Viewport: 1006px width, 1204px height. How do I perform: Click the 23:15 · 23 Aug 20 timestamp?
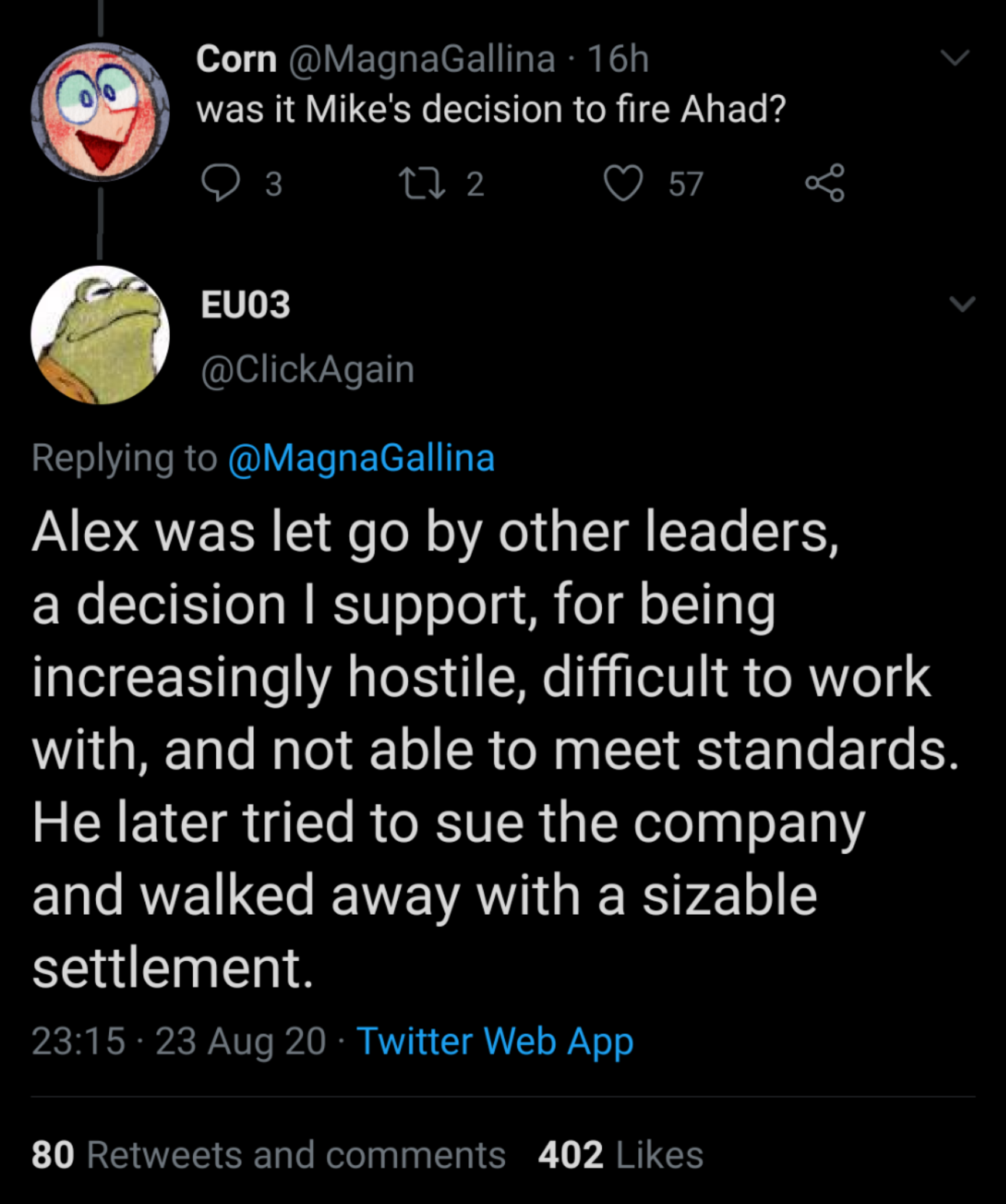click(179, 1041)
